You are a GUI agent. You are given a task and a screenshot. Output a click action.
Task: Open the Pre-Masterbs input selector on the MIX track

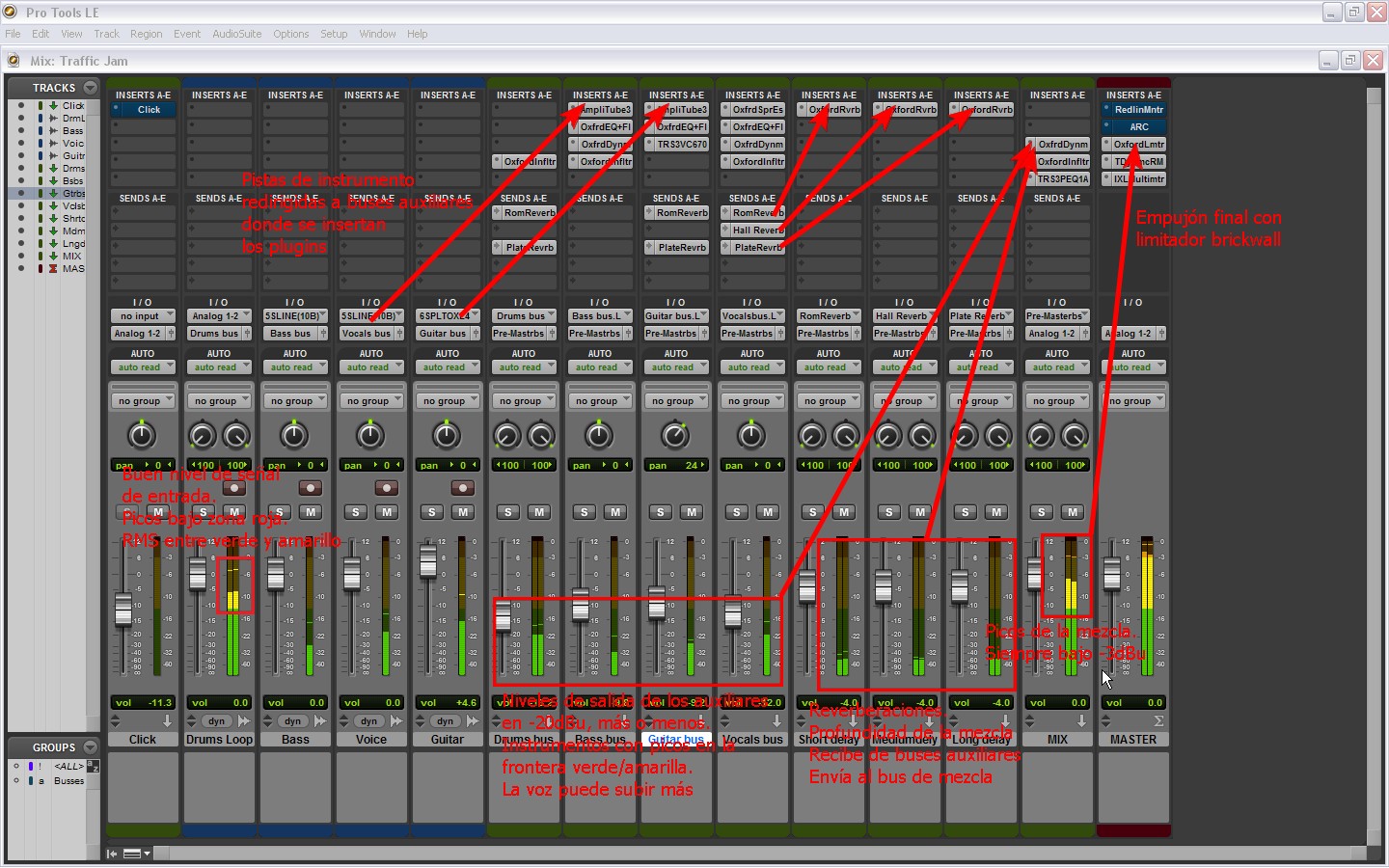pos(1057,316)
